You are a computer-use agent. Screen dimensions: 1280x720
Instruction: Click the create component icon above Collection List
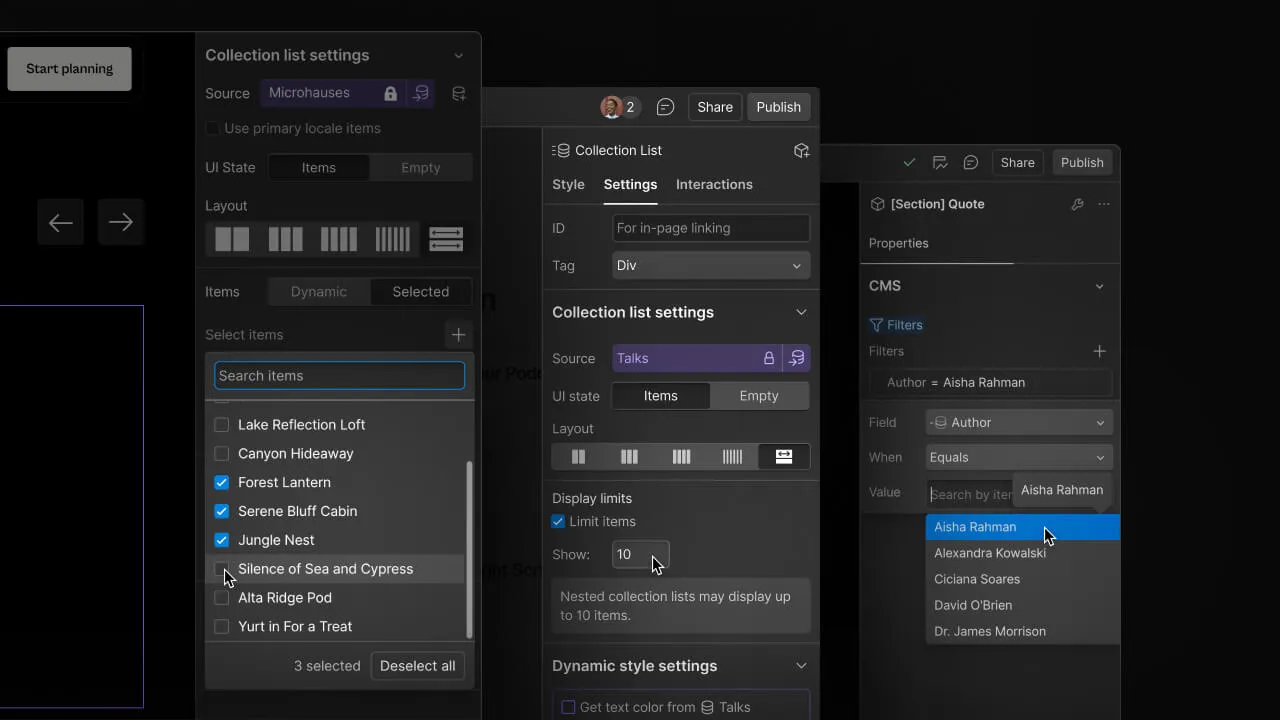click(x=801, y=150)
